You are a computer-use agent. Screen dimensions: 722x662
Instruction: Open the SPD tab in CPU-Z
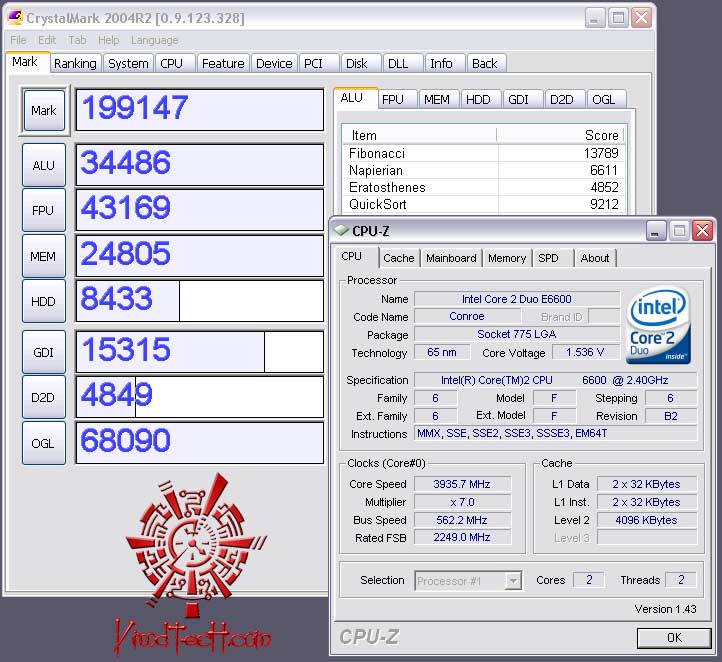[x=552, y=258]
